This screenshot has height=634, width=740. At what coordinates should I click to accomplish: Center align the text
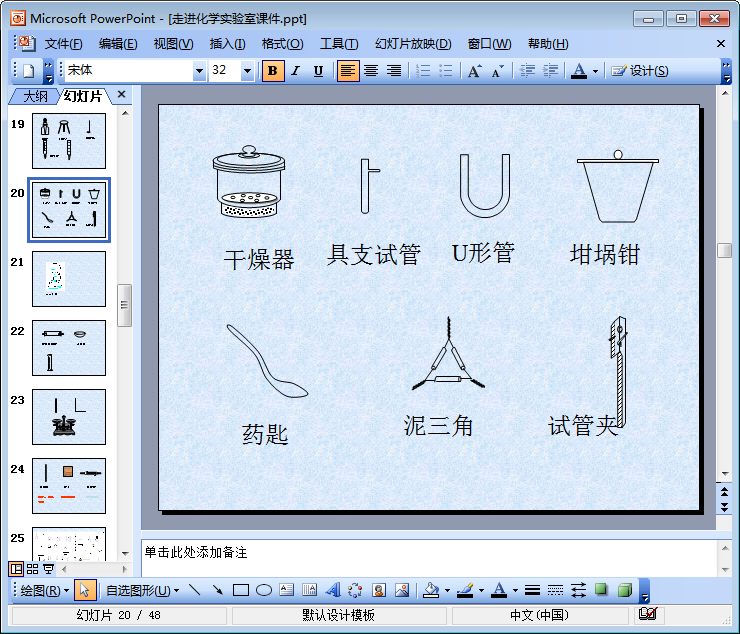point(371,71)
